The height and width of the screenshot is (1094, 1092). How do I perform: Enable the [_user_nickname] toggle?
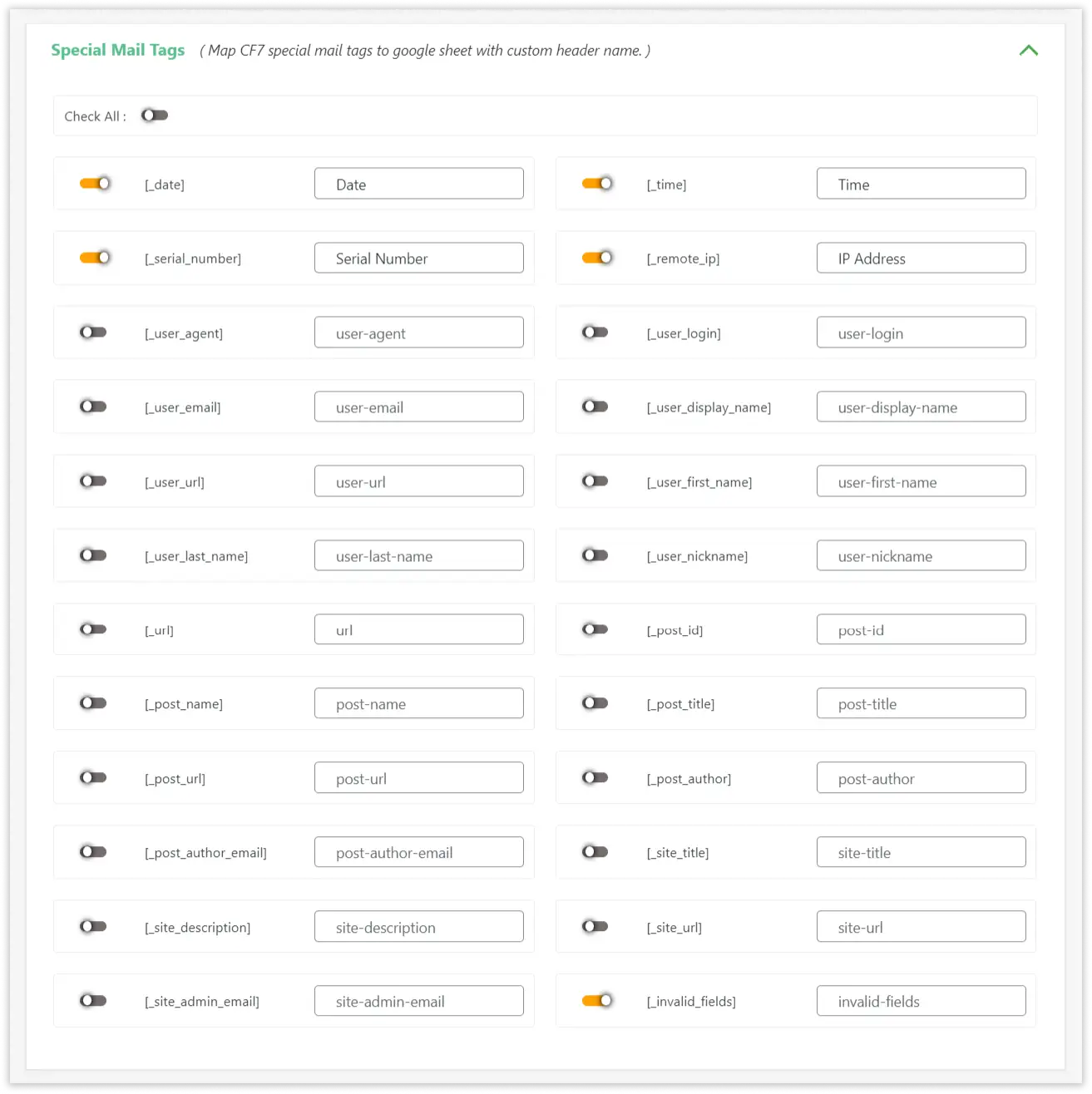tap(595, 555)
